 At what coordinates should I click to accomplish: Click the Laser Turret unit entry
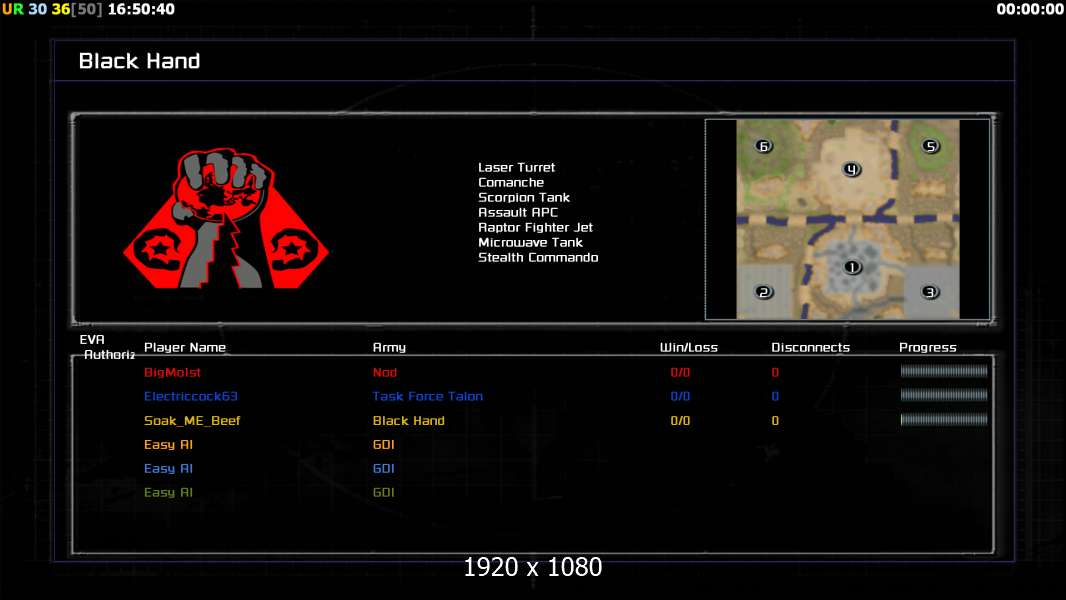point(516,167)
